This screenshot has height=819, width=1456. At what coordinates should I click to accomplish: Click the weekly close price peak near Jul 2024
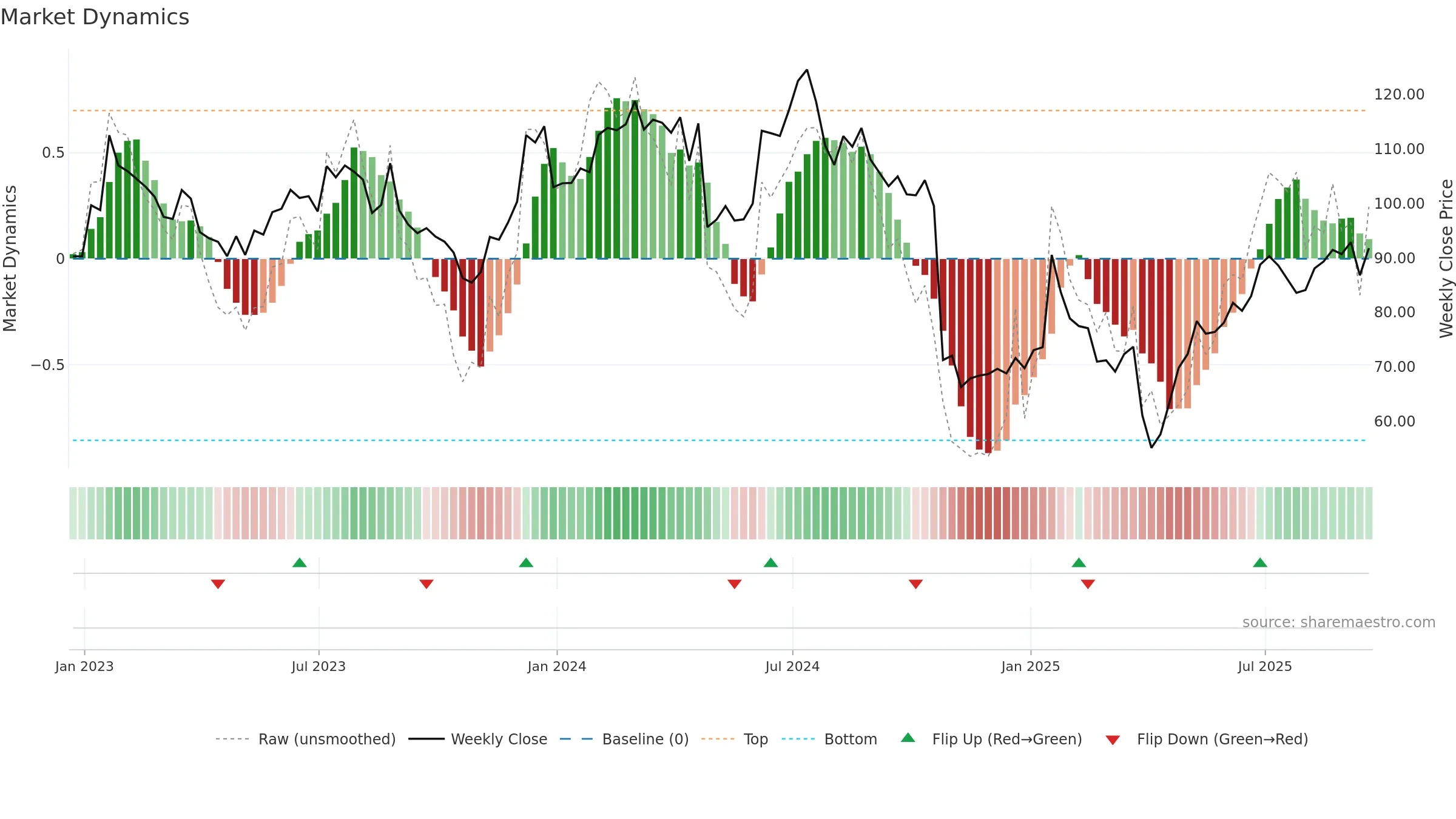pyautogui.click(x=807, y=70)
